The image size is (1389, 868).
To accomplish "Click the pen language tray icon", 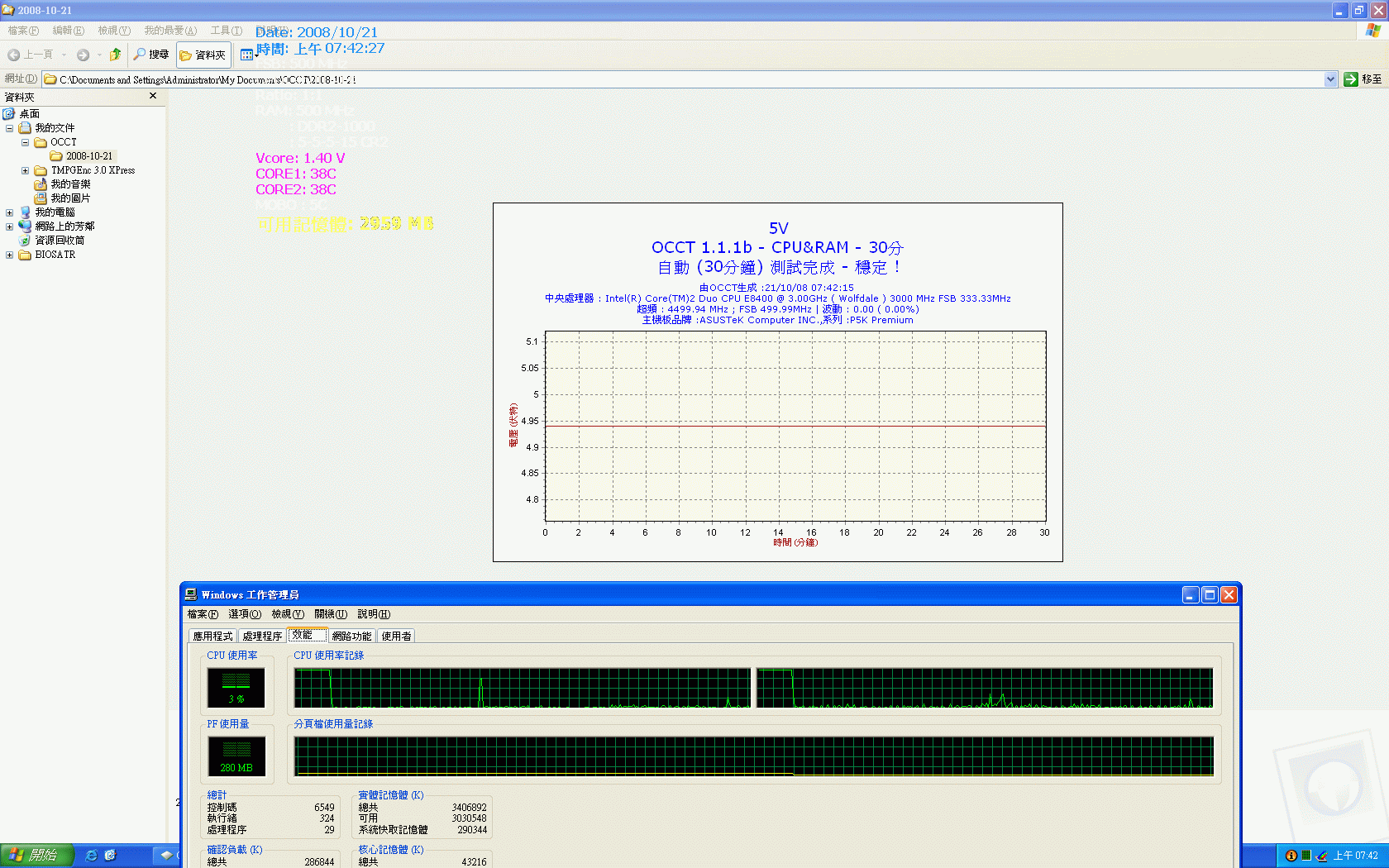I will click(x=1322, y=856).
